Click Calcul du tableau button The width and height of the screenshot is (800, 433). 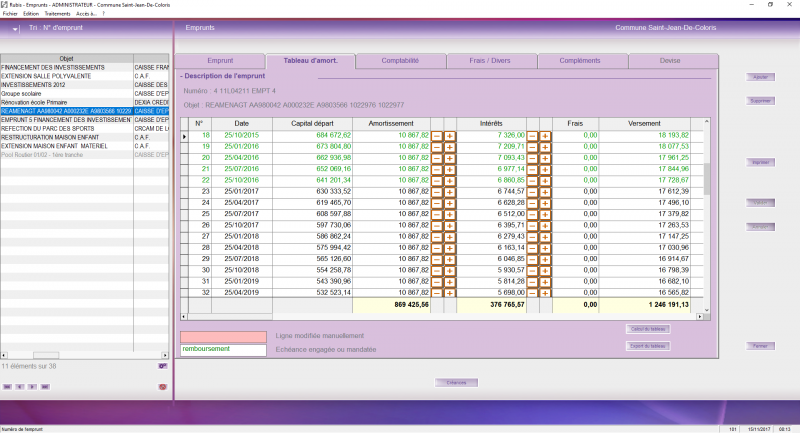point(648,329)
